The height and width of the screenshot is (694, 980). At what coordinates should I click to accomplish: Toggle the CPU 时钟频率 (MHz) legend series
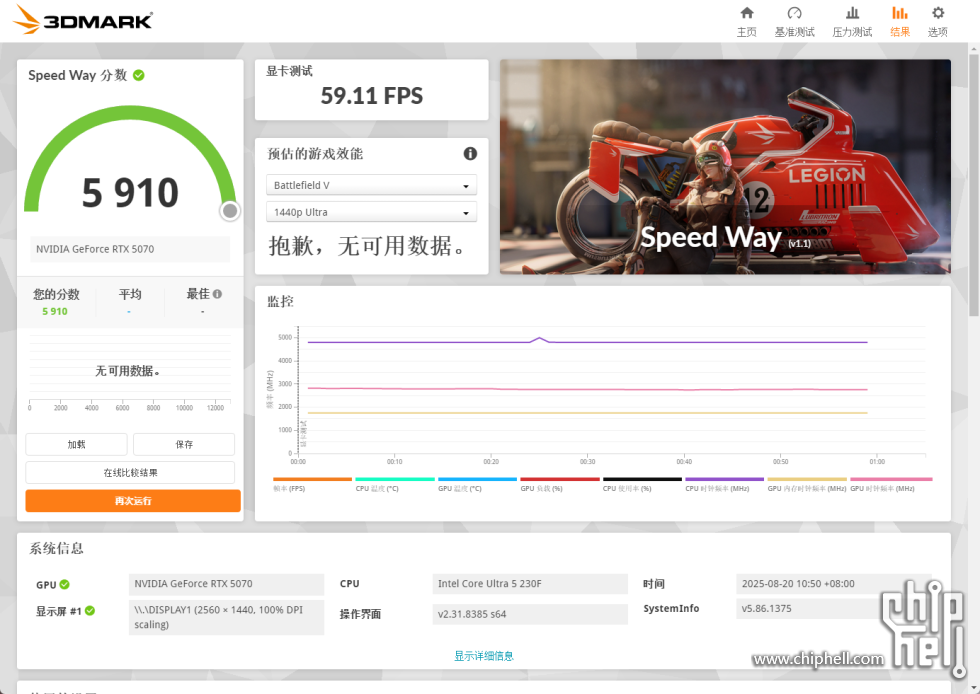tap(725, 485)
